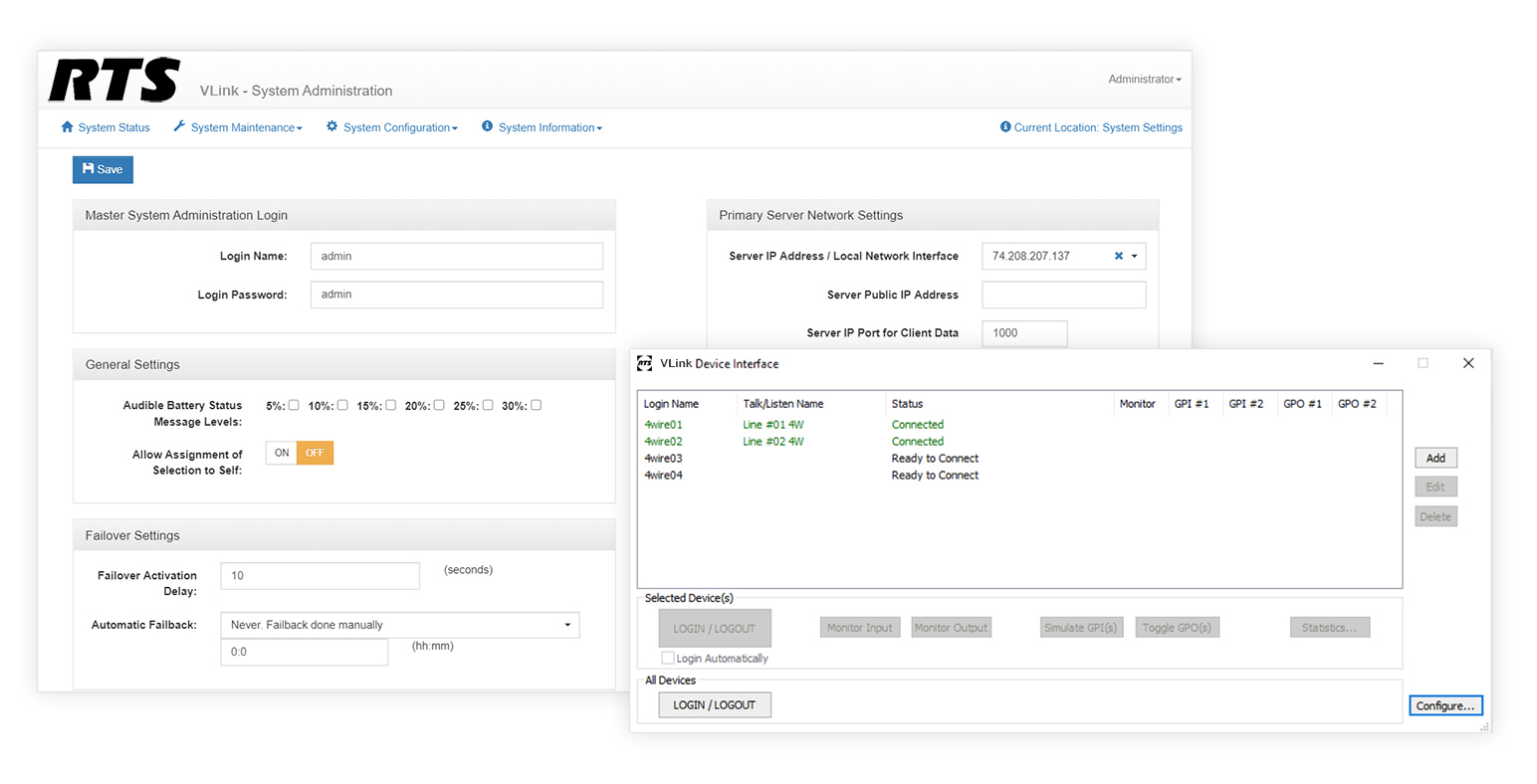The image size is (1537, 784).
Task: Enable the 30% battery status checkbox
Action: (x=536, y=405)
